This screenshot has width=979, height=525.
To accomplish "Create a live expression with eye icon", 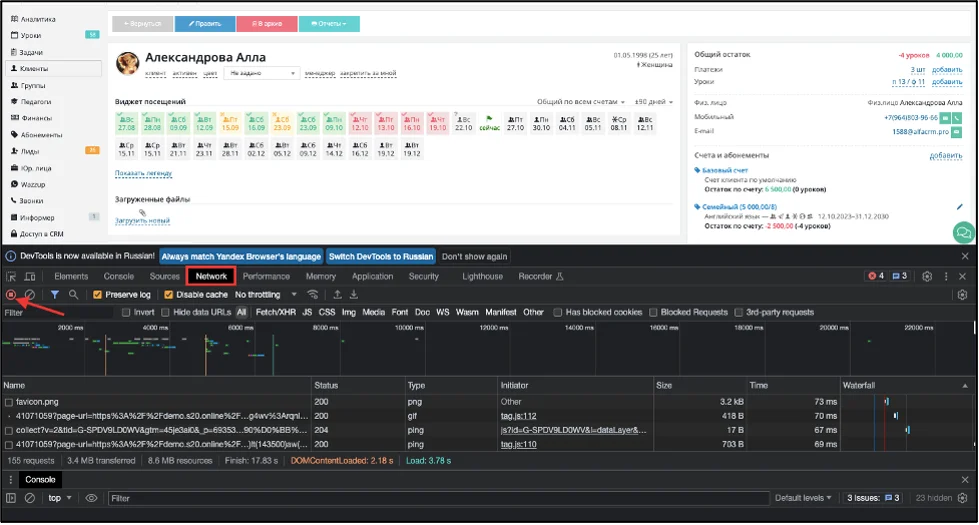I will coord(91,498).
